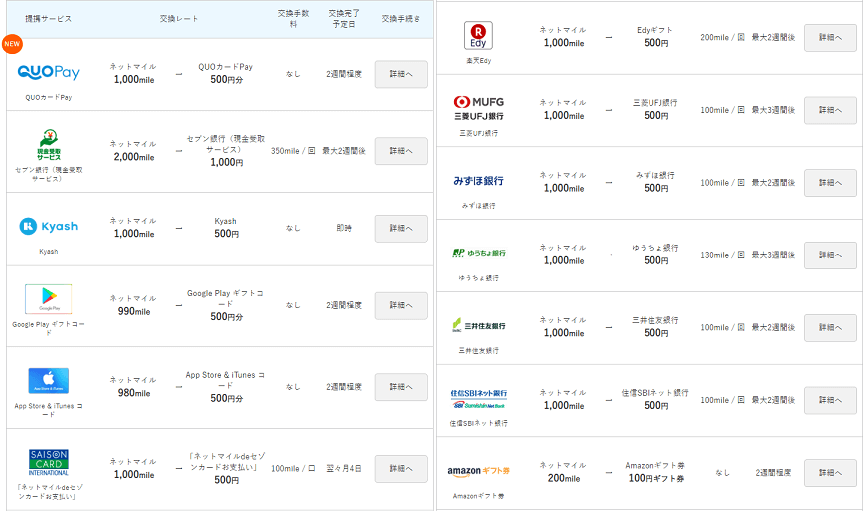Click the Amazon gift card logo
Screen dimensions: 866x511
point(478,471)
